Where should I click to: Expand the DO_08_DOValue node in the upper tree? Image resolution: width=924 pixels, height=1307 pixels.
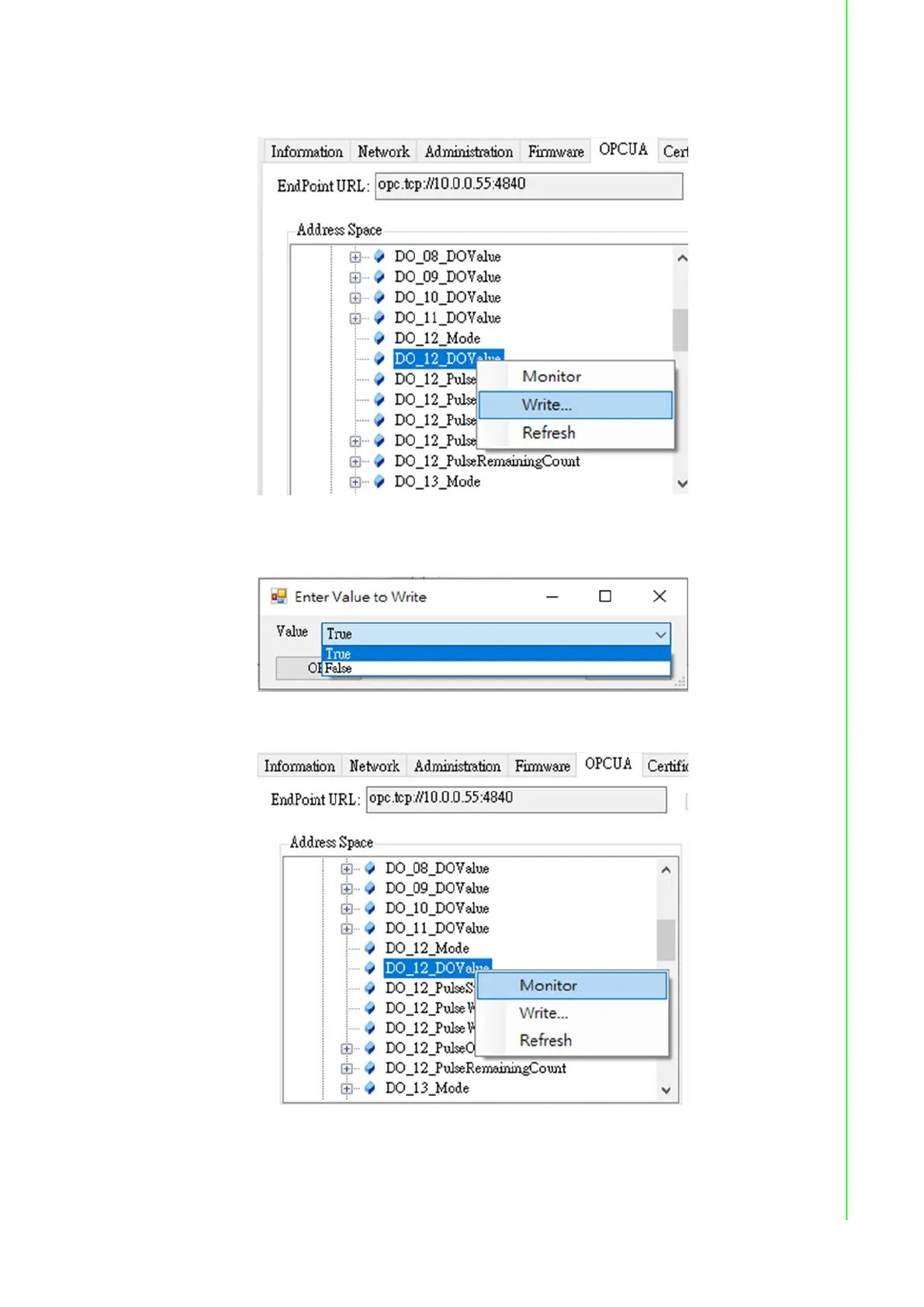[355, 257]
